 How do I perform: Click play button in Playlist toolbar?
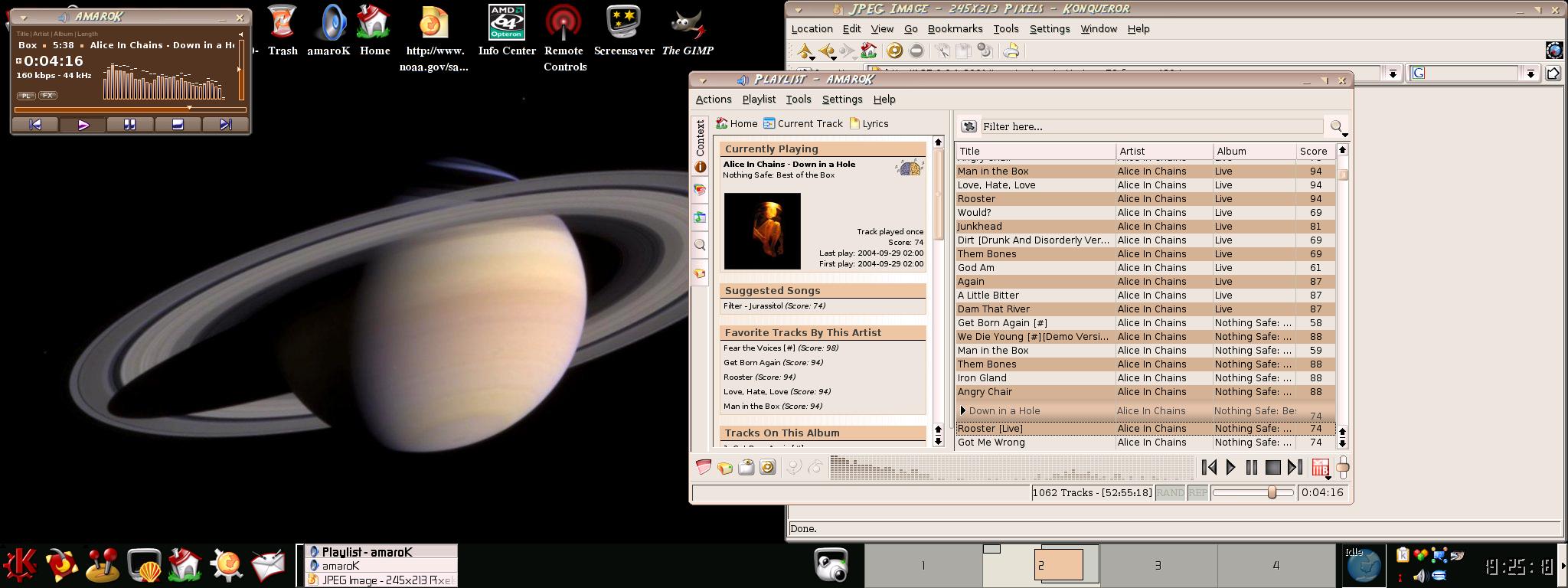(1230, 467)
